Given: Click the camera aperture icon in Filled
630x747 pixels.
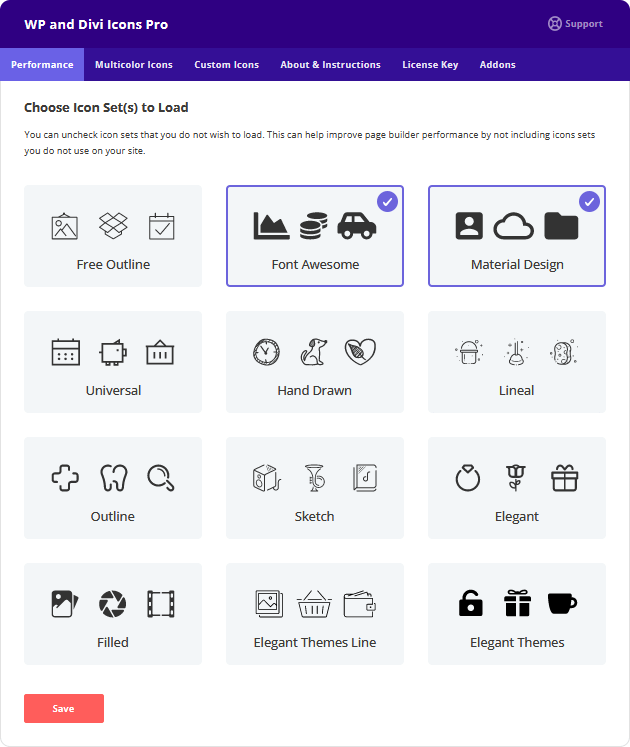Looking at the screenshot, I should pyautogui.click(x=112, y=603).
